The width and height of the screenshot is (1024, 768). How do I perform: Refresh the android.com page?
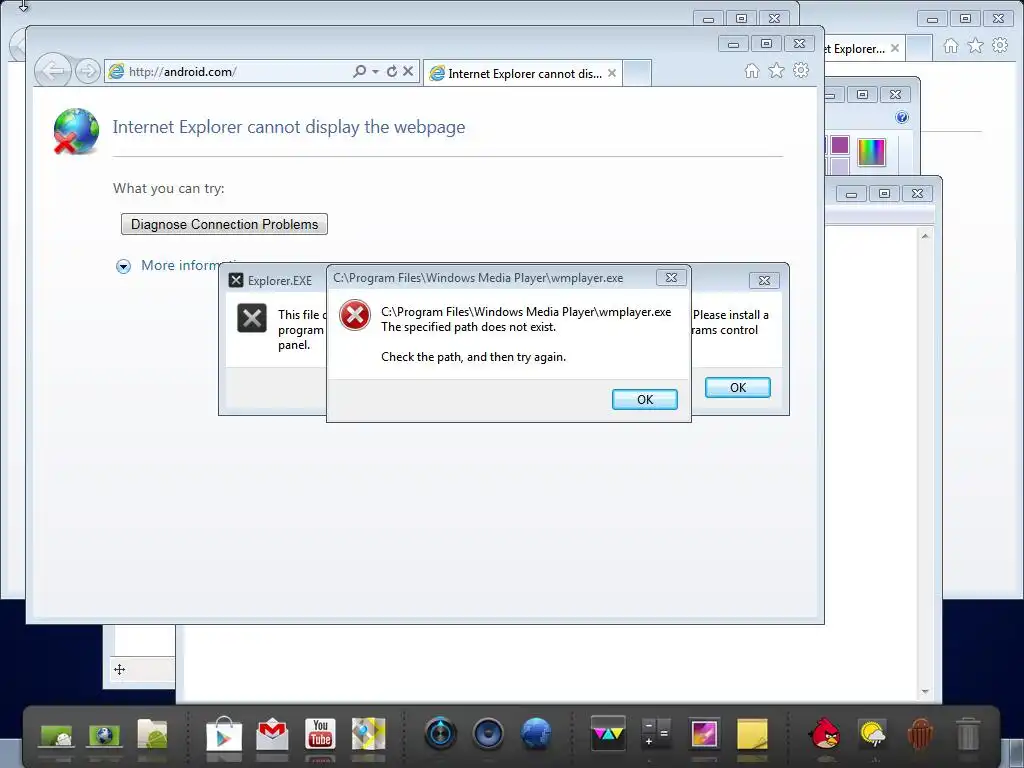[x=392, y=71]
